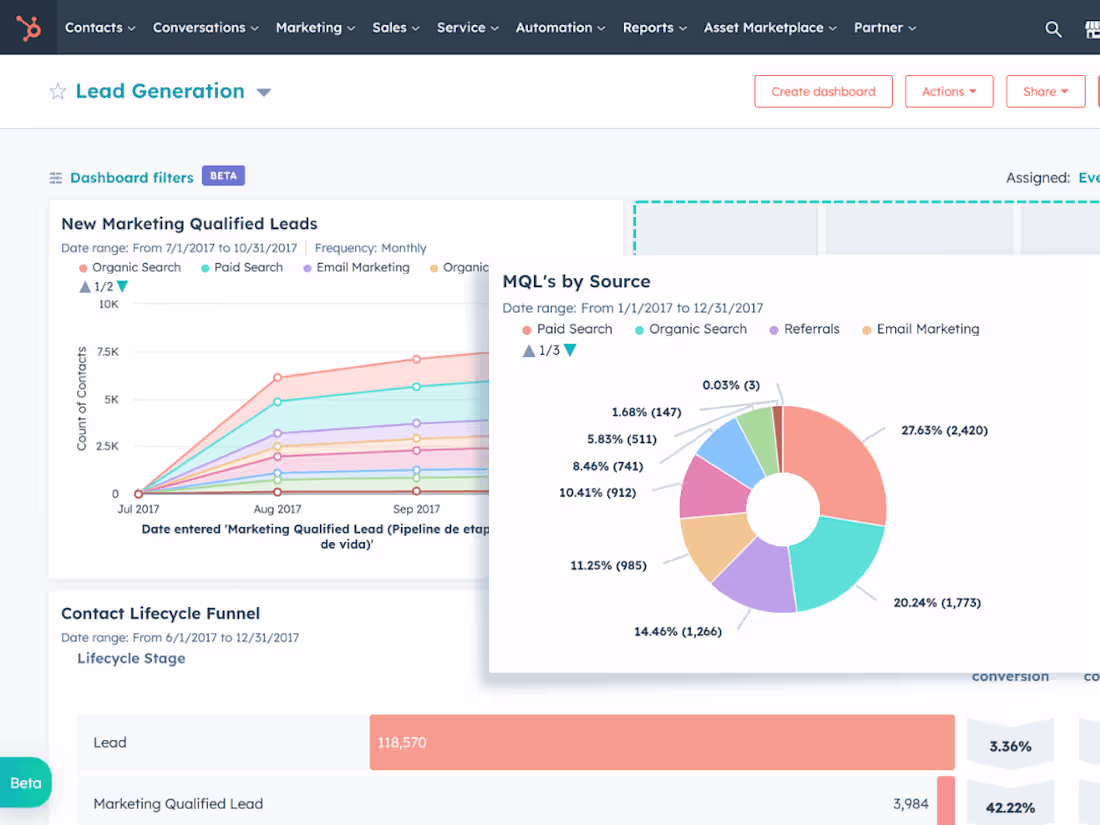1100x825 pixels.
Task: Hide the Organic Search series in New Marketing Qualified Leads
Action: 128,267
